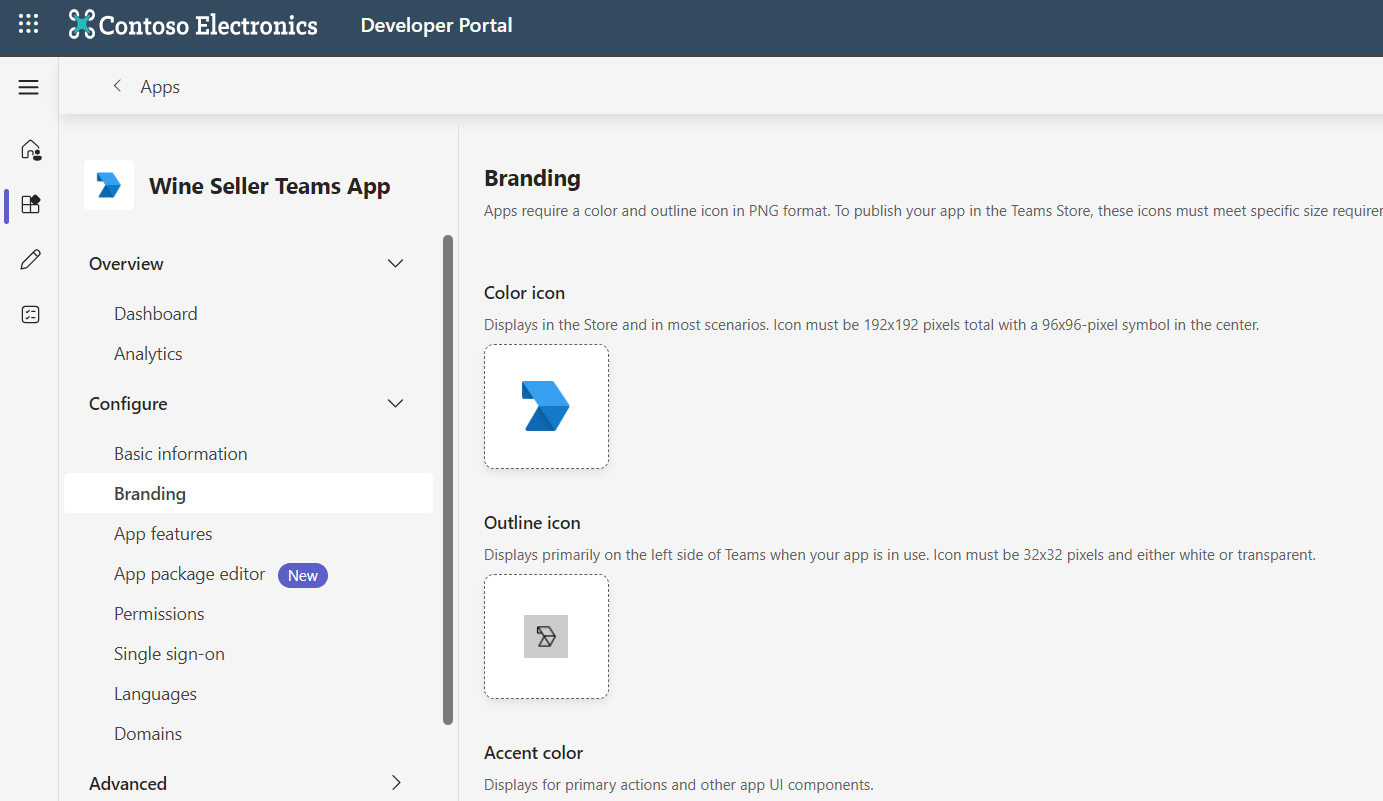Open the Tools pencil icon in rail

[x=31, y=260]
